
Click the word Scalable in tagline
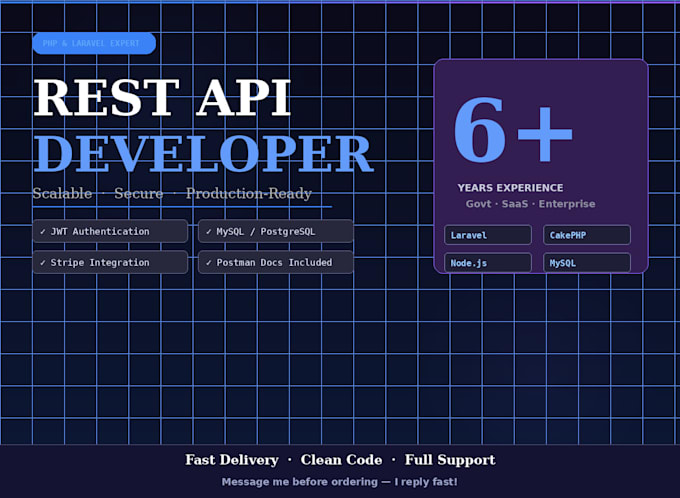click(62, 193)
